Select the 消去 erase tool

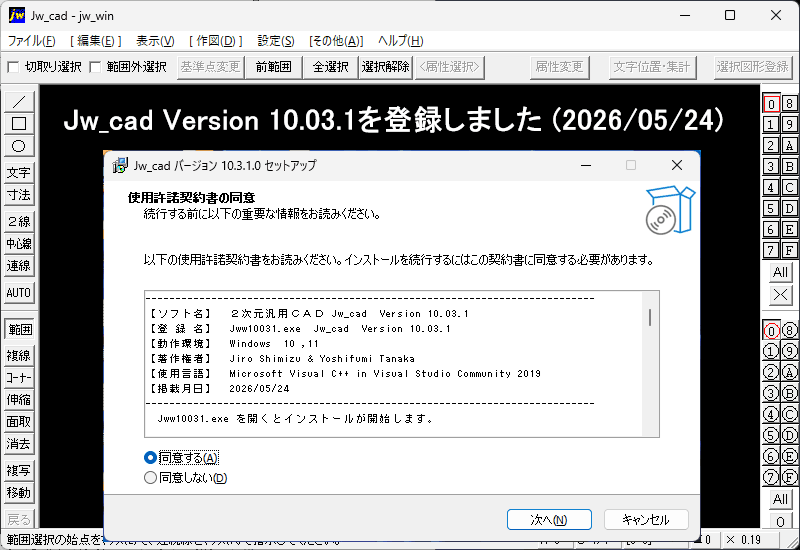tap(19, 444)
